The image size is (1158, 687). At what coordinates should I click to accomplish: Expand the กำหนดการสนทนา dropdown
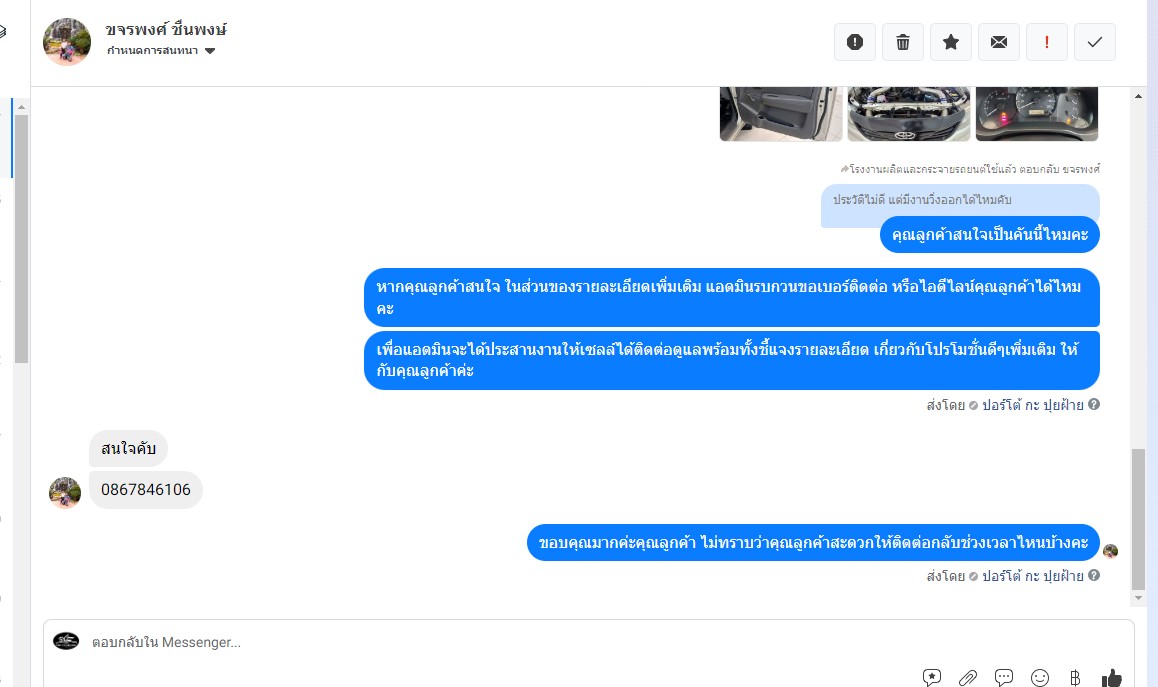point(161,51)
